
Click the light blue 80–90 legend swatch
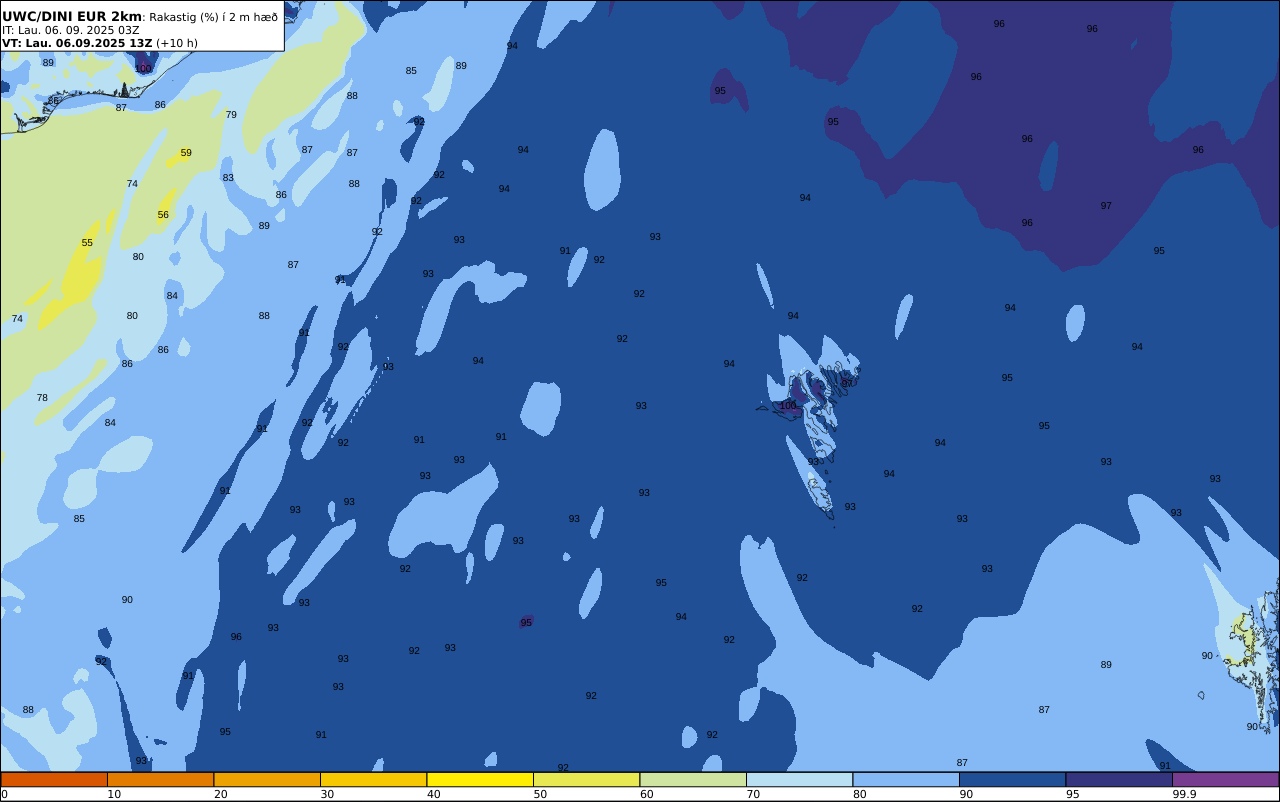pos(906,779)
